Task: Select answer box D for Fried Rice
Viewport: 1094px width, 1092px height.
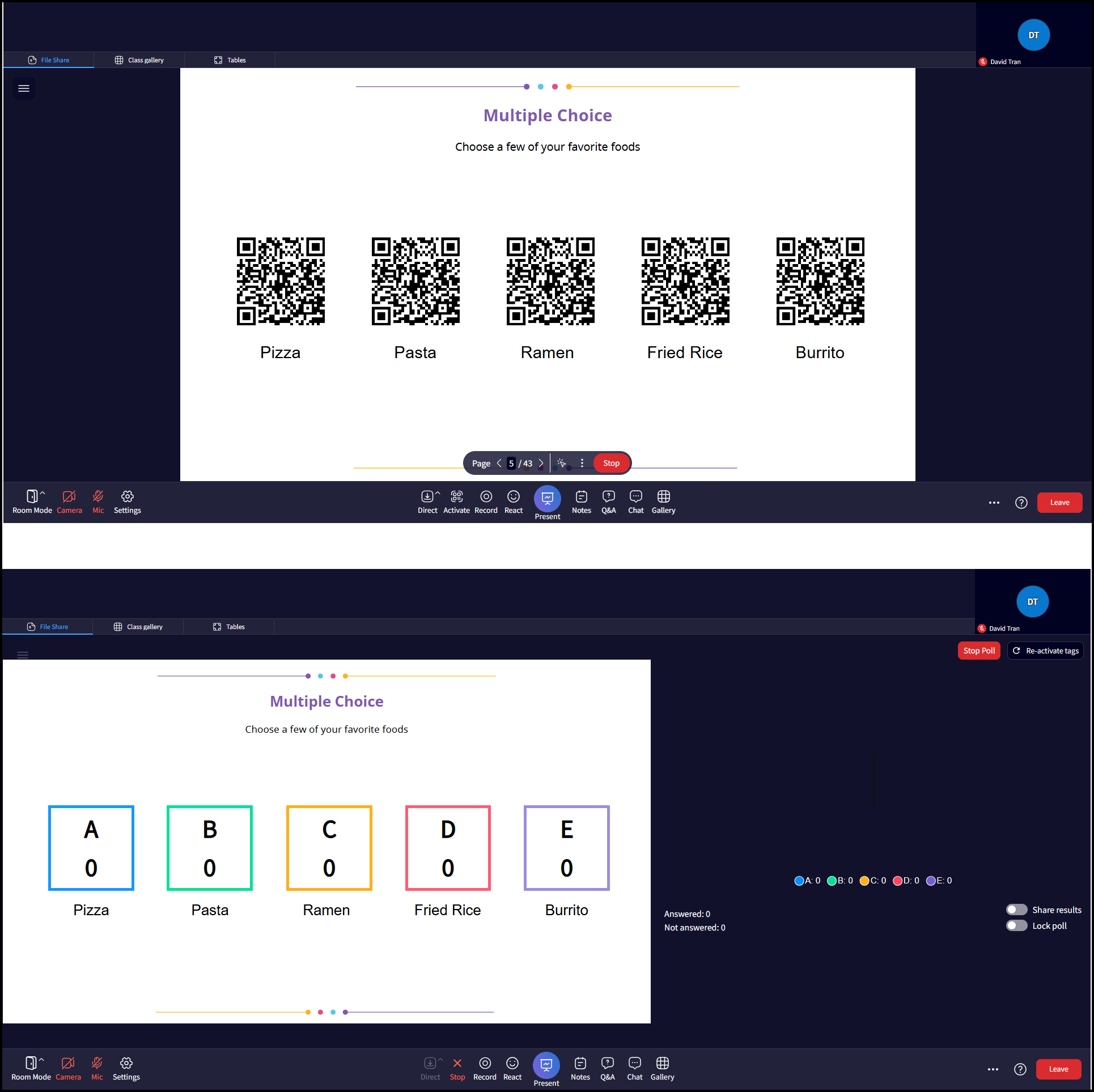Action: click(x=448, y=848)
